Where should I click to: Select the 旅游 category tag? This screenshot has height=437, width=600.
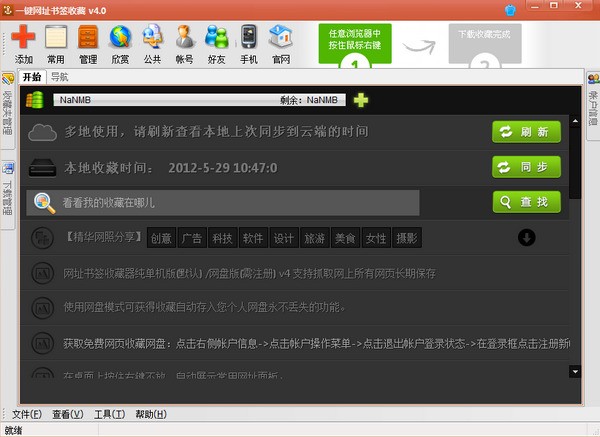(x=315, y=238)
